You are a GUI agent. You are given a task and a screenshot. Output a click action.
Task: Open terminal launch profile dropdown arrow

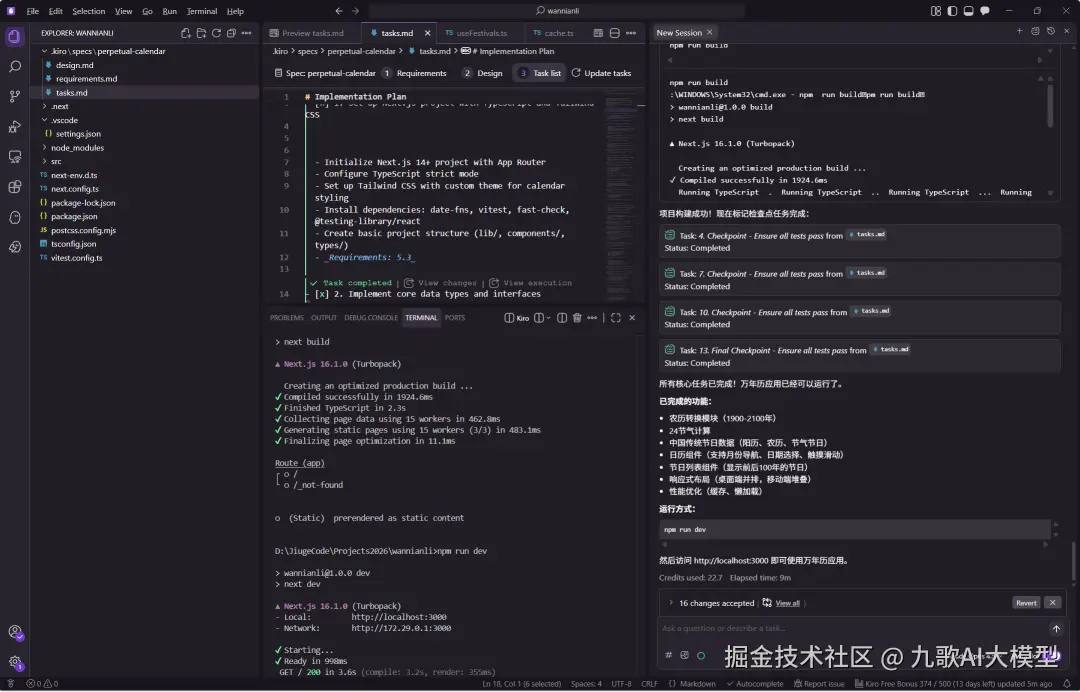pos(548,318)
